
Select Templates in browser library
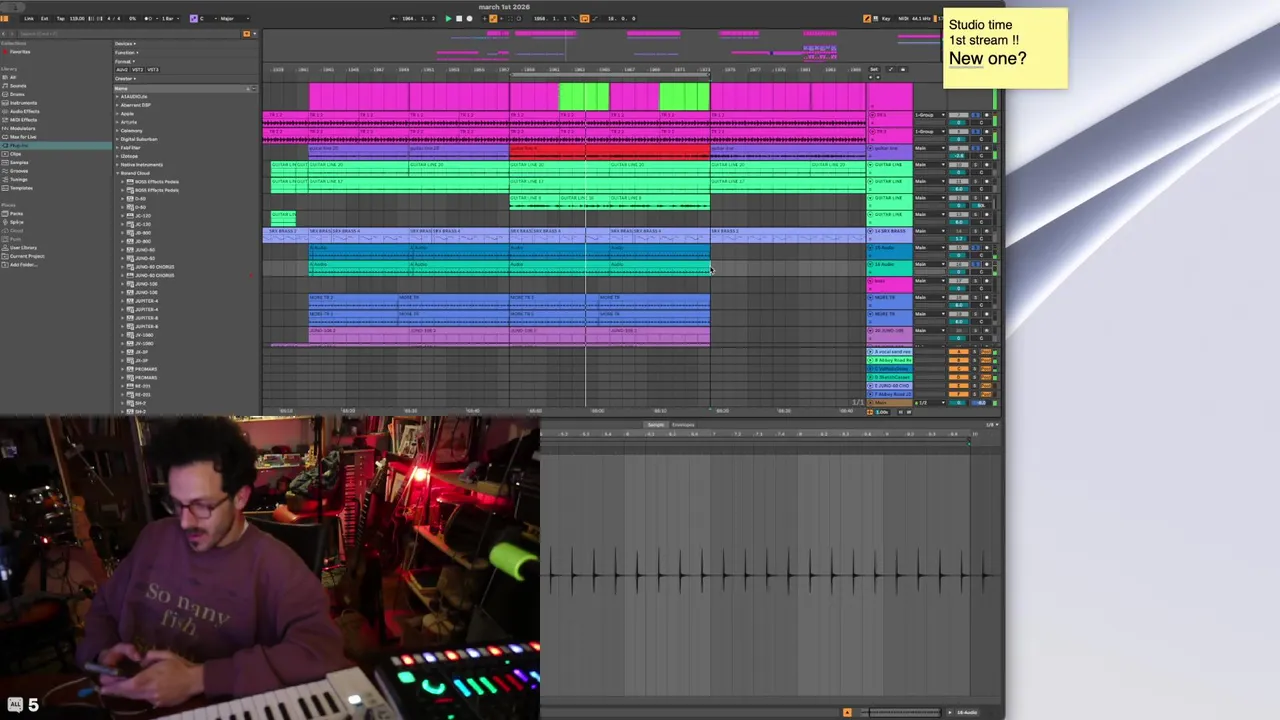(21, 188)
